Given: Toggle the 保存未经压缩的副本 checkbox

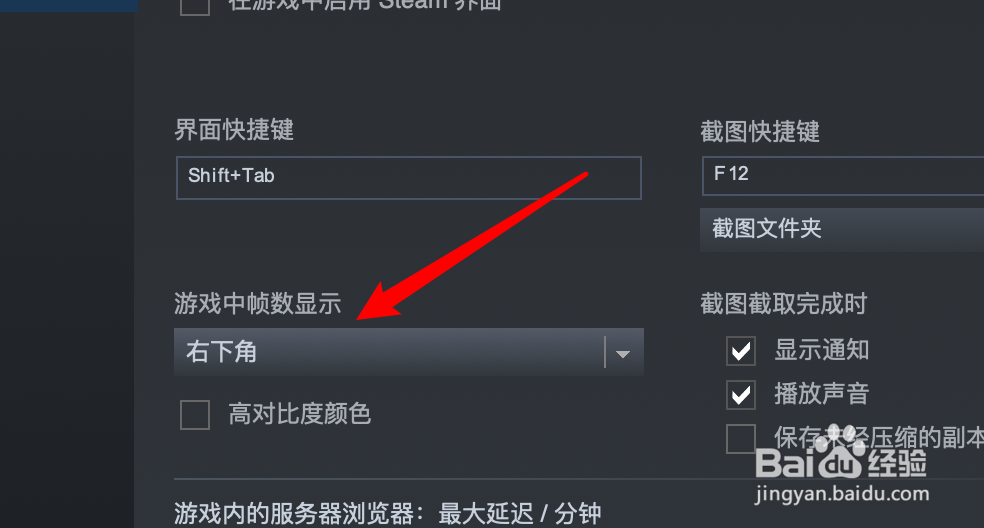Looking at the screenshot, I should coord(741,438).
